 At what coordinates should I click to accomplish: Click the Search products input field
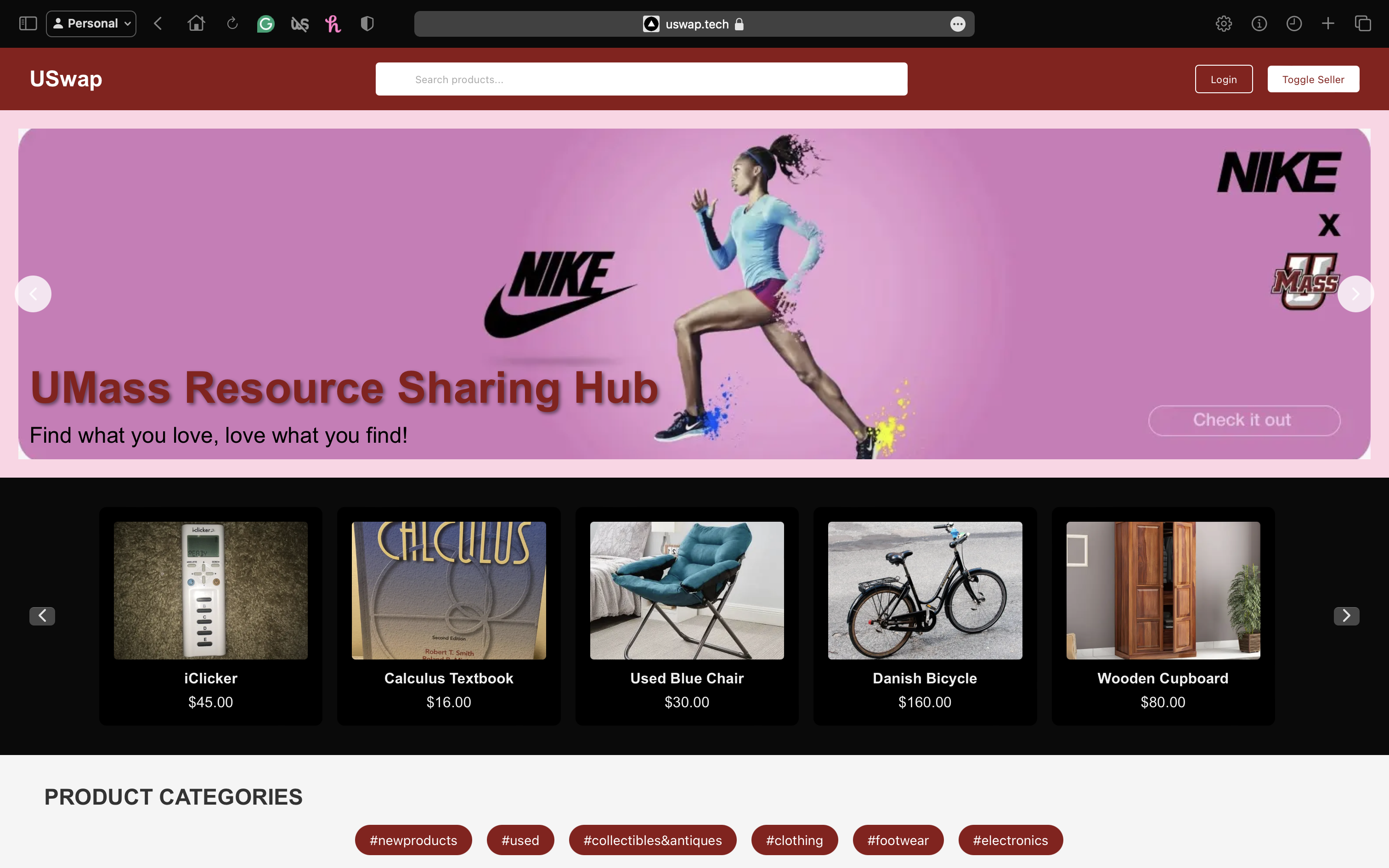641,79
